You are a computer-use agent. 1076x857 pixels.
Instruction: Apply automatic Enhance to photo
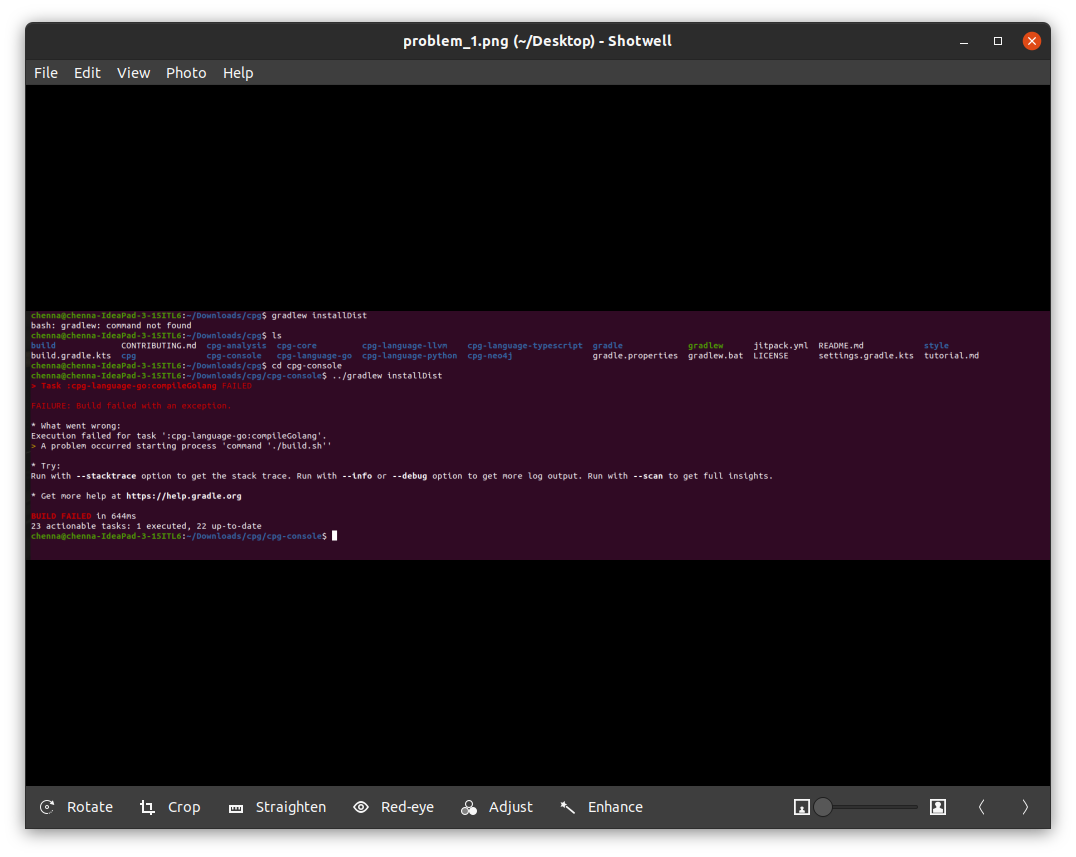(x=601, y=807)
